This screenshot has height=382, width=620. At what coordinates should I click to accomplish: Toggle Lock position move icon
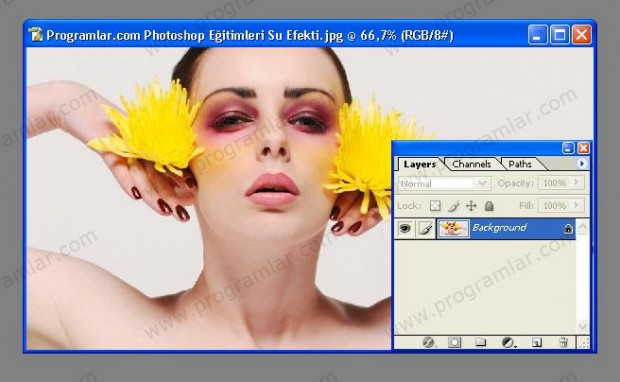point(471,206)
